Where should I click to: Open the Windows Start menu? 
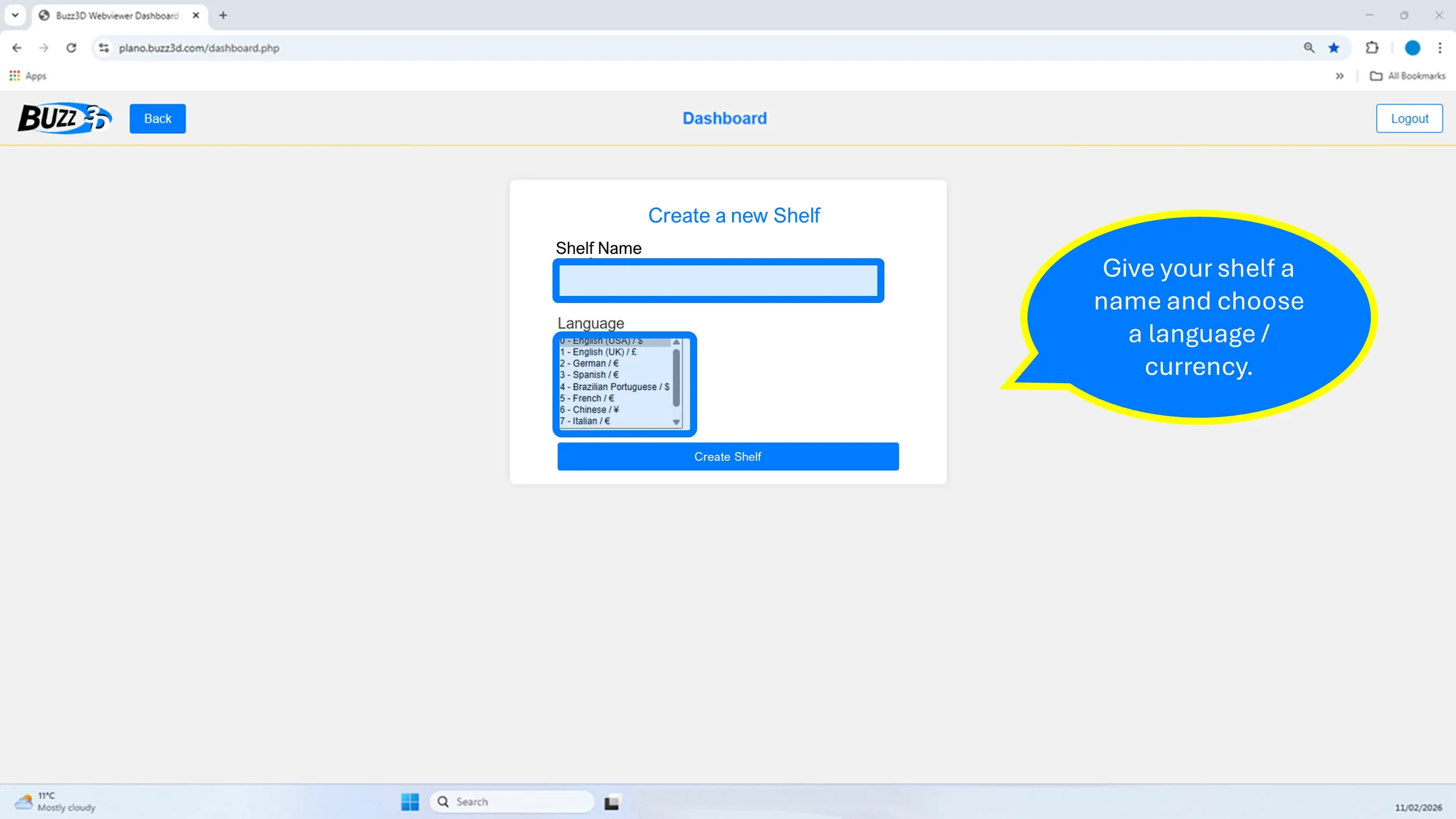[409, 802]
